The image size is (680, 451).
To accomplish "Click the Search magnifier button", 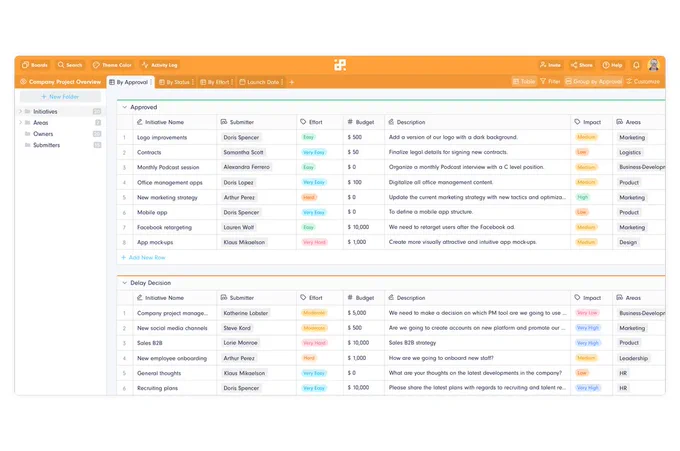I will click(70, 65).
